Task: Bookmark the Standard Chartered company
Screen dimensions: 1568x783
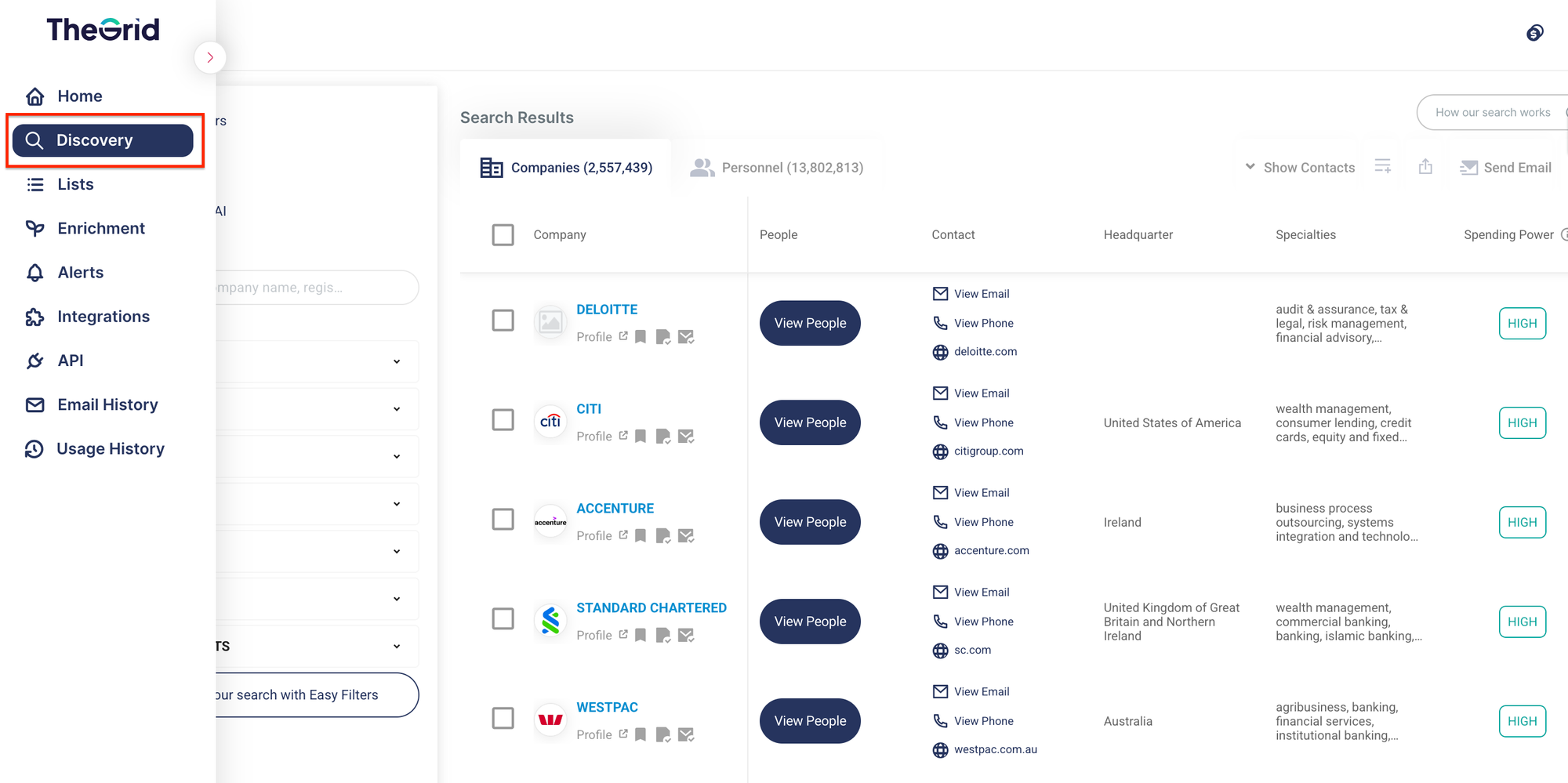Action: point(641,636)
